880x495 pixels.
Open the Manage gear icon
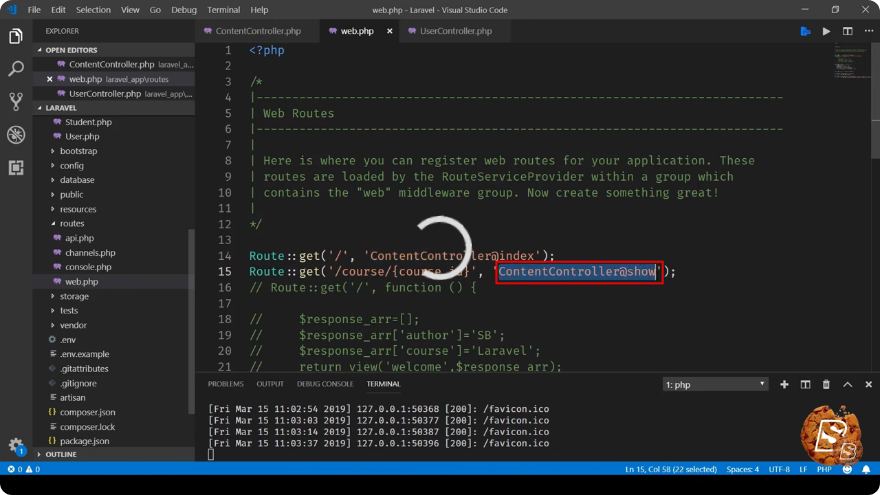point(16,446)
